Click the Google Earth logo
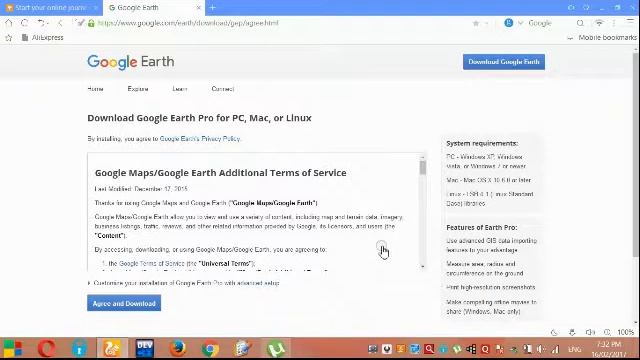Screen dimensions: 640x360 (x=131, y=62)
